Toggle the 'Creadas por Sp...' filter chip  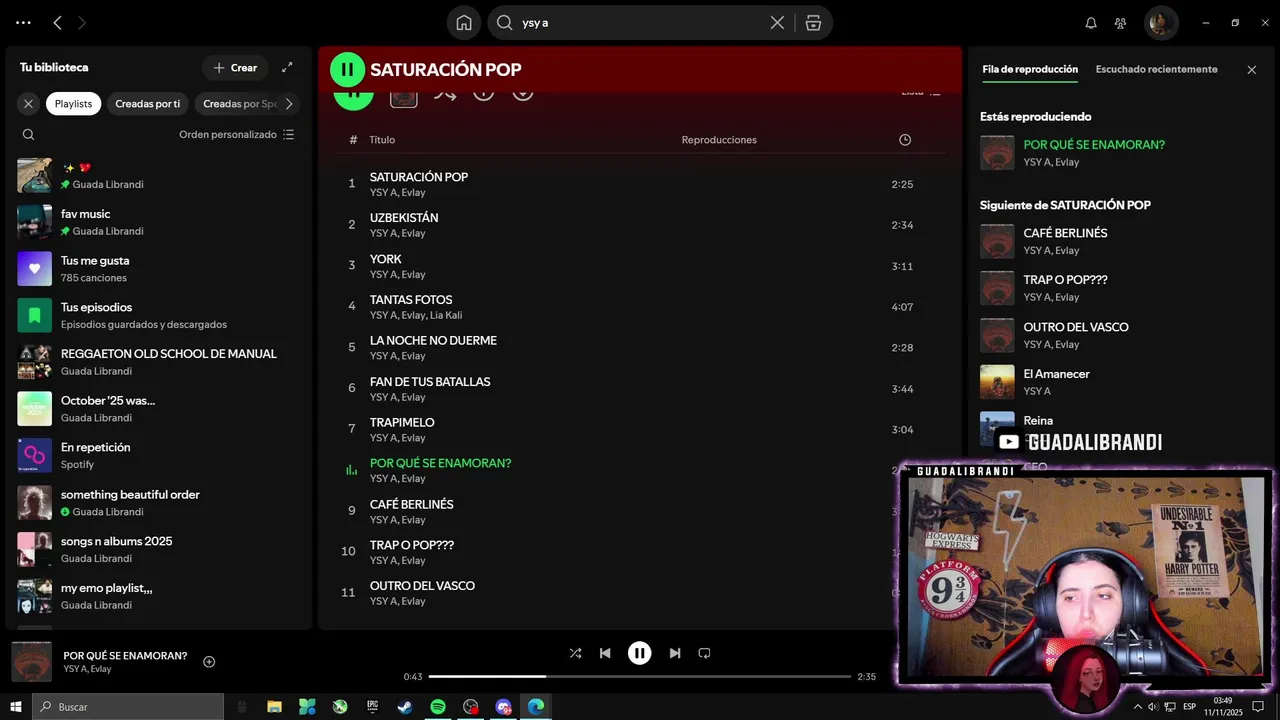[238, 104]
